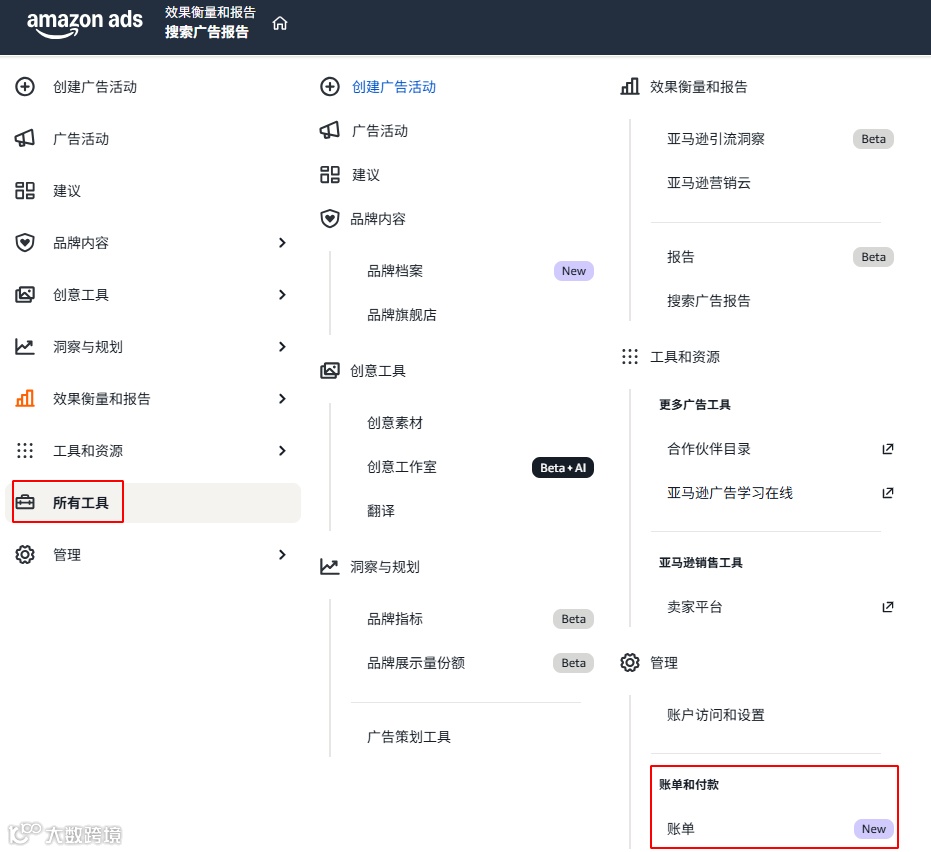Open 创意素材 link

395,423
